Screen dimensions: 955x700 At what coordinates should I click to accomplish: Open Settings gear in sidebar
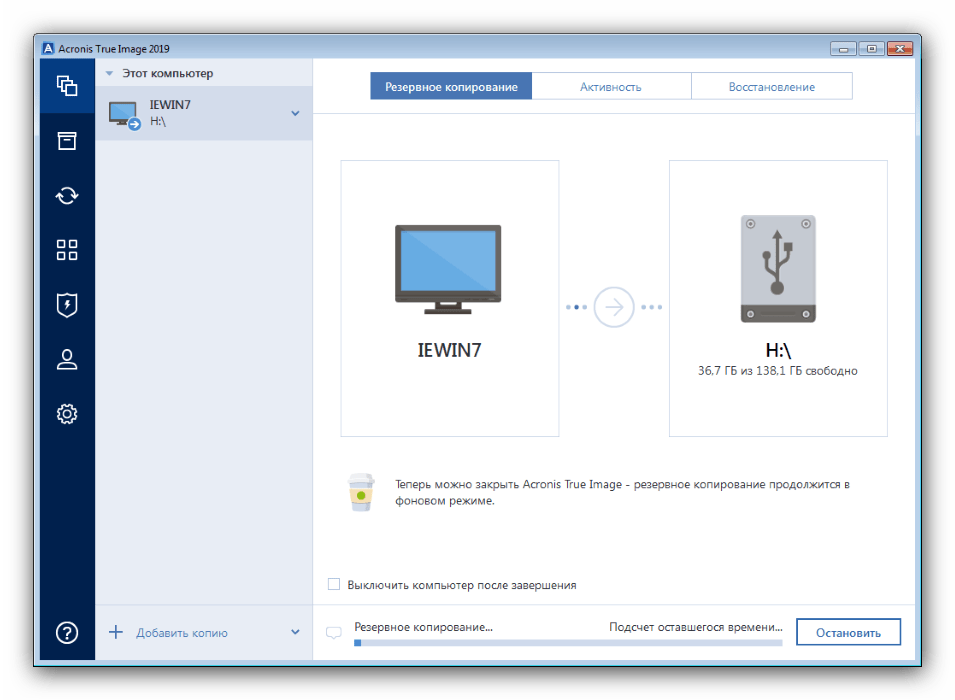67,413
